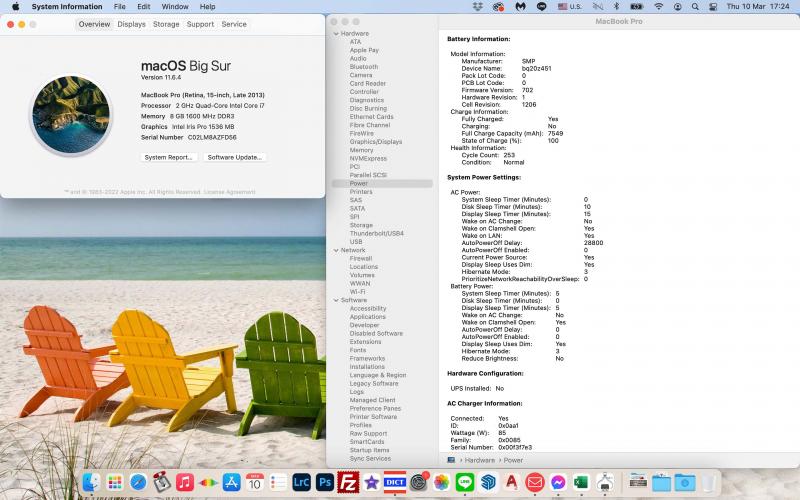Open Launchpad in the dock
This screenshot has height=500, width=800.
coord(115,482)
